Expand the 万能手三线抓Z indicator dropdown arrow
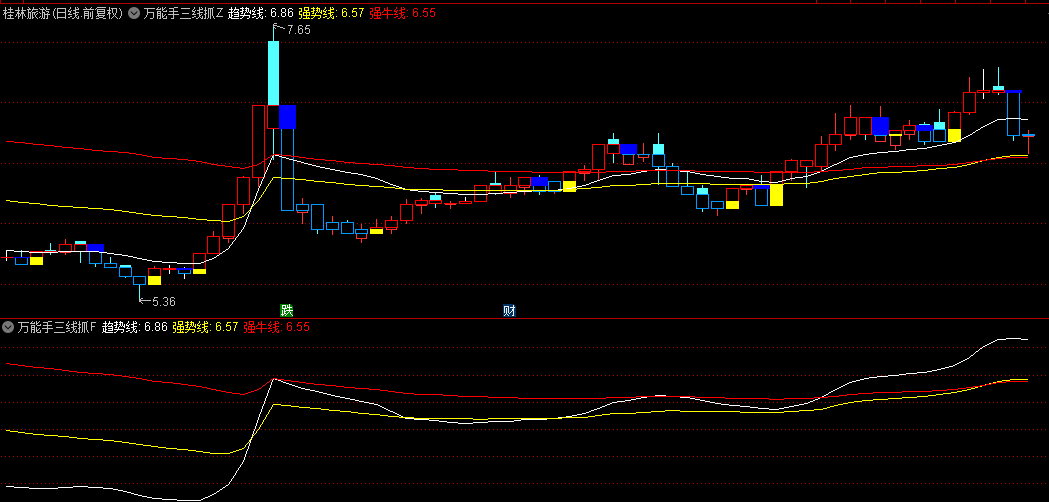The width and height of the screenshot is (1049, 502). coord(134,13)
